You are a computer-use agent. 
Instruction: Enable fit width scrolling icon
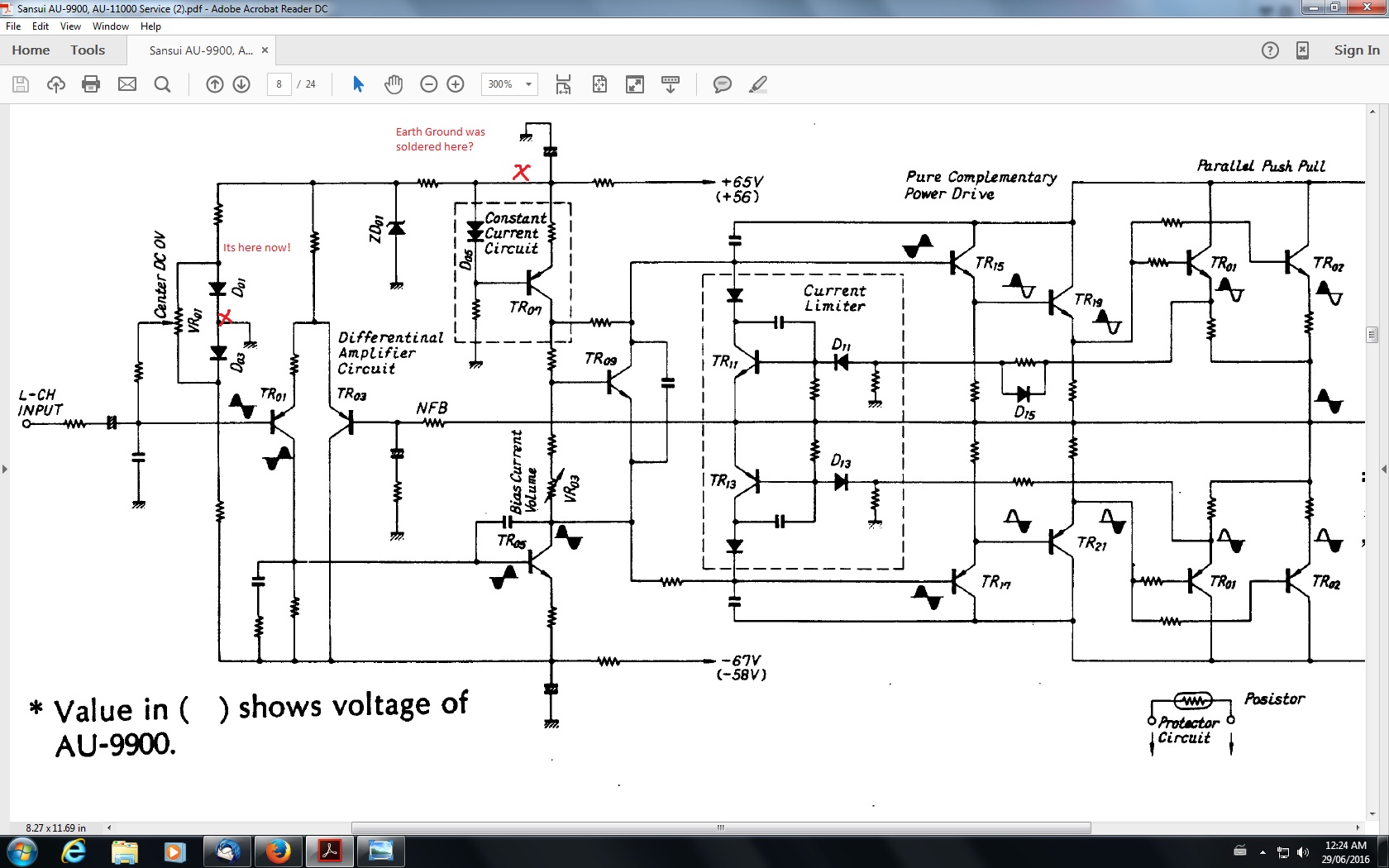click(564, 84)
